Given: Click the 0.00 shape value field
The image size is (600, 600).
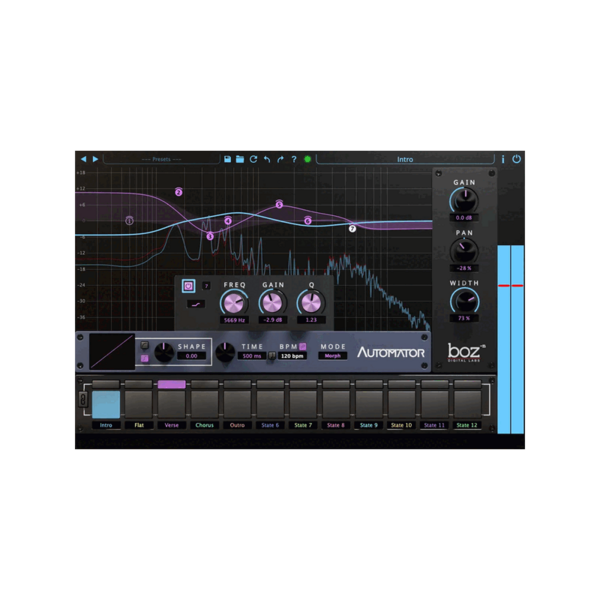Looking at the screenshot, I should point(191,356).
